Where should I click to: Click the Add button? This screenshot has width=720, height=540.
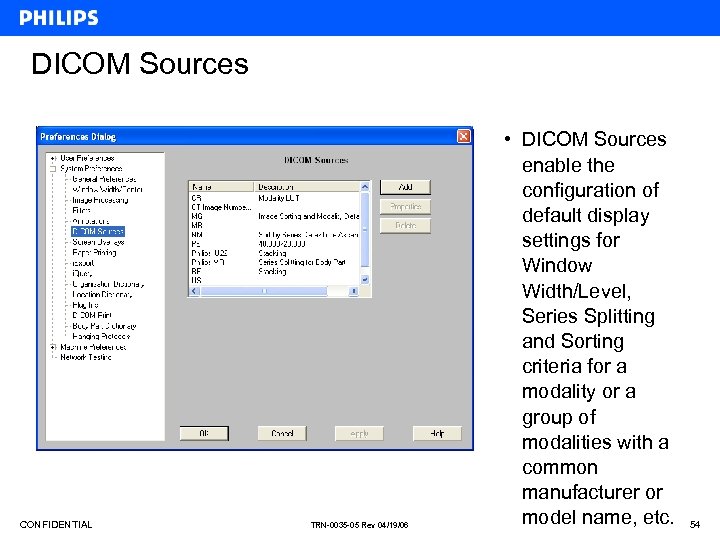405,187
